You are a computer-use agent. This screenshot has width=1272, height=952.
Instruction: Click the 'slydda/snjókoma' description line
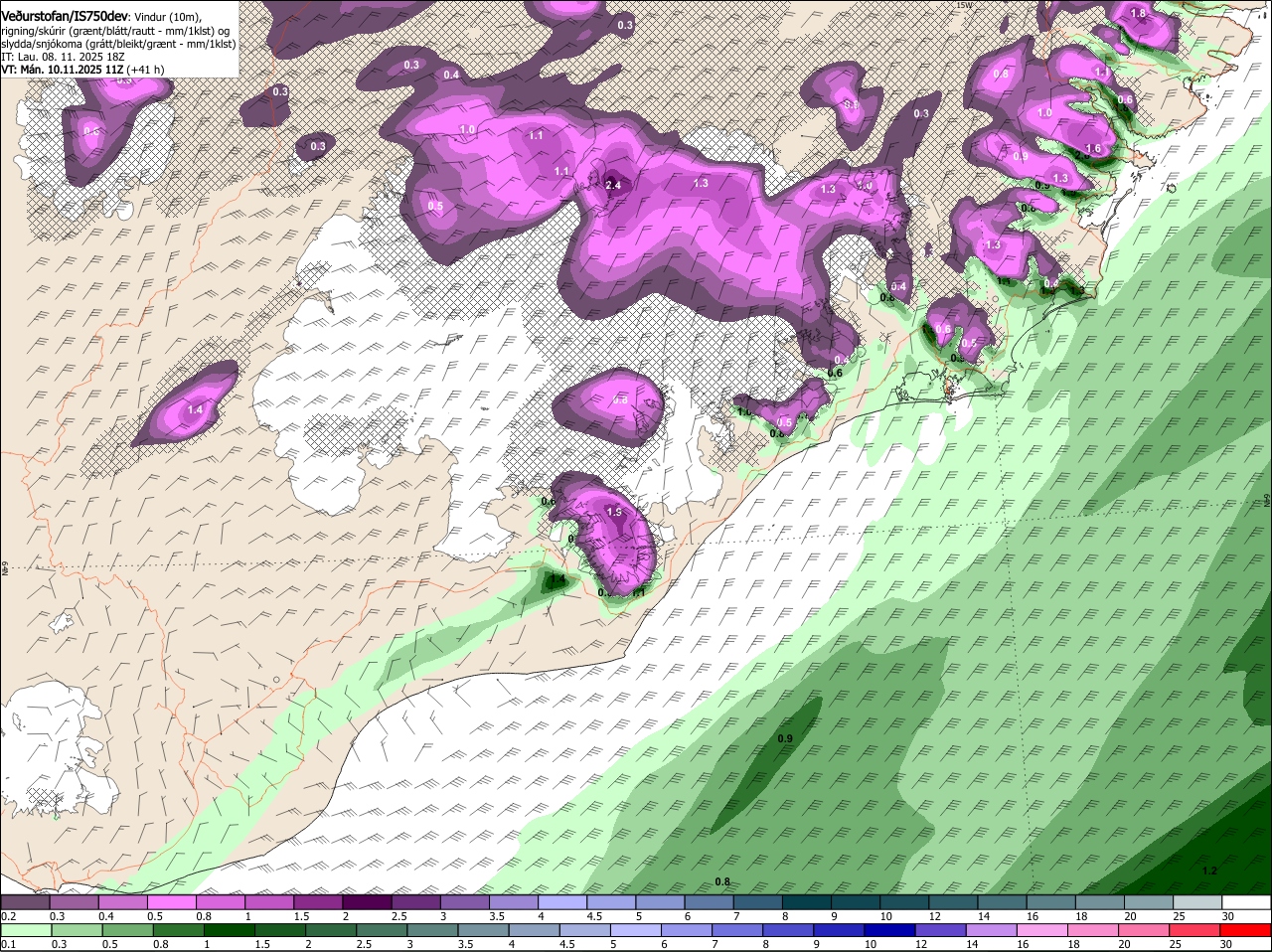coord(118,44)
